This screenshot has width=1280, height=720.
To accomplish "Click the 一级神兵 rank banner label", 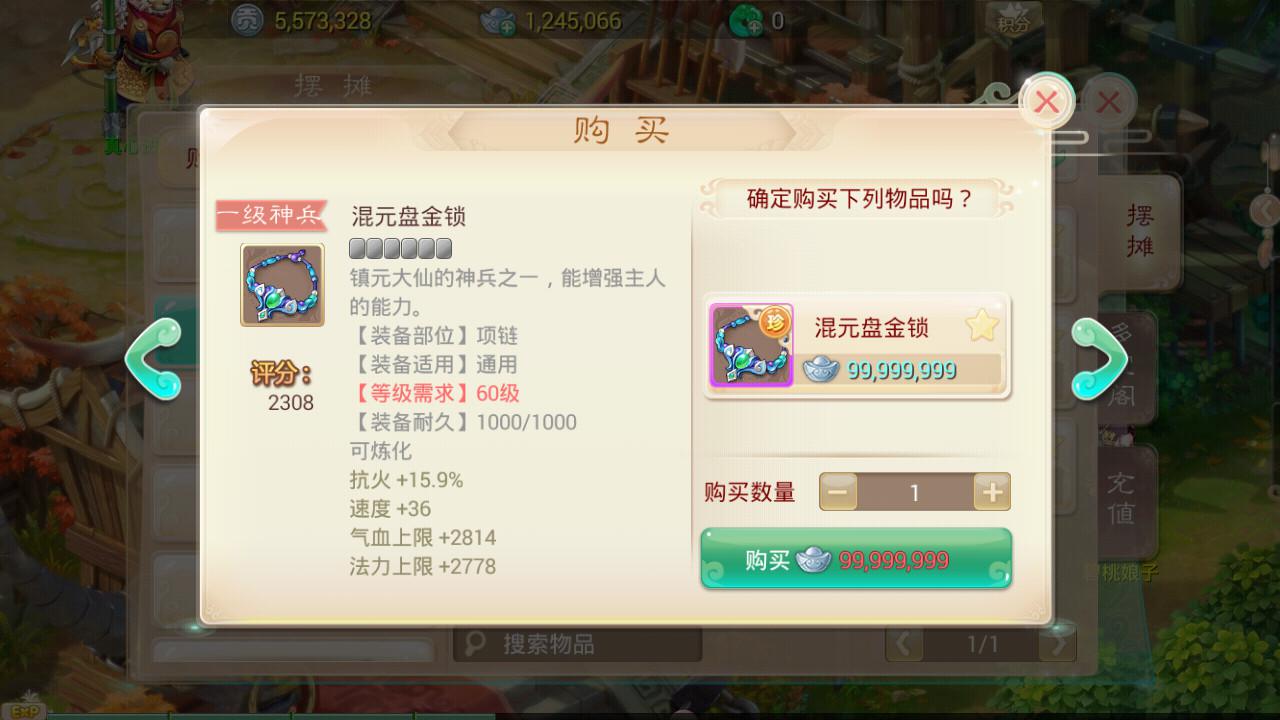I will coord(272,215).
